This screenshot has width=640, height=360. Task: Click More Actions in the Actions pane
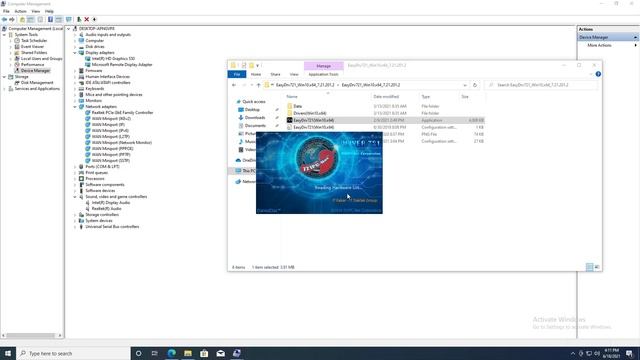click(599, 45)
